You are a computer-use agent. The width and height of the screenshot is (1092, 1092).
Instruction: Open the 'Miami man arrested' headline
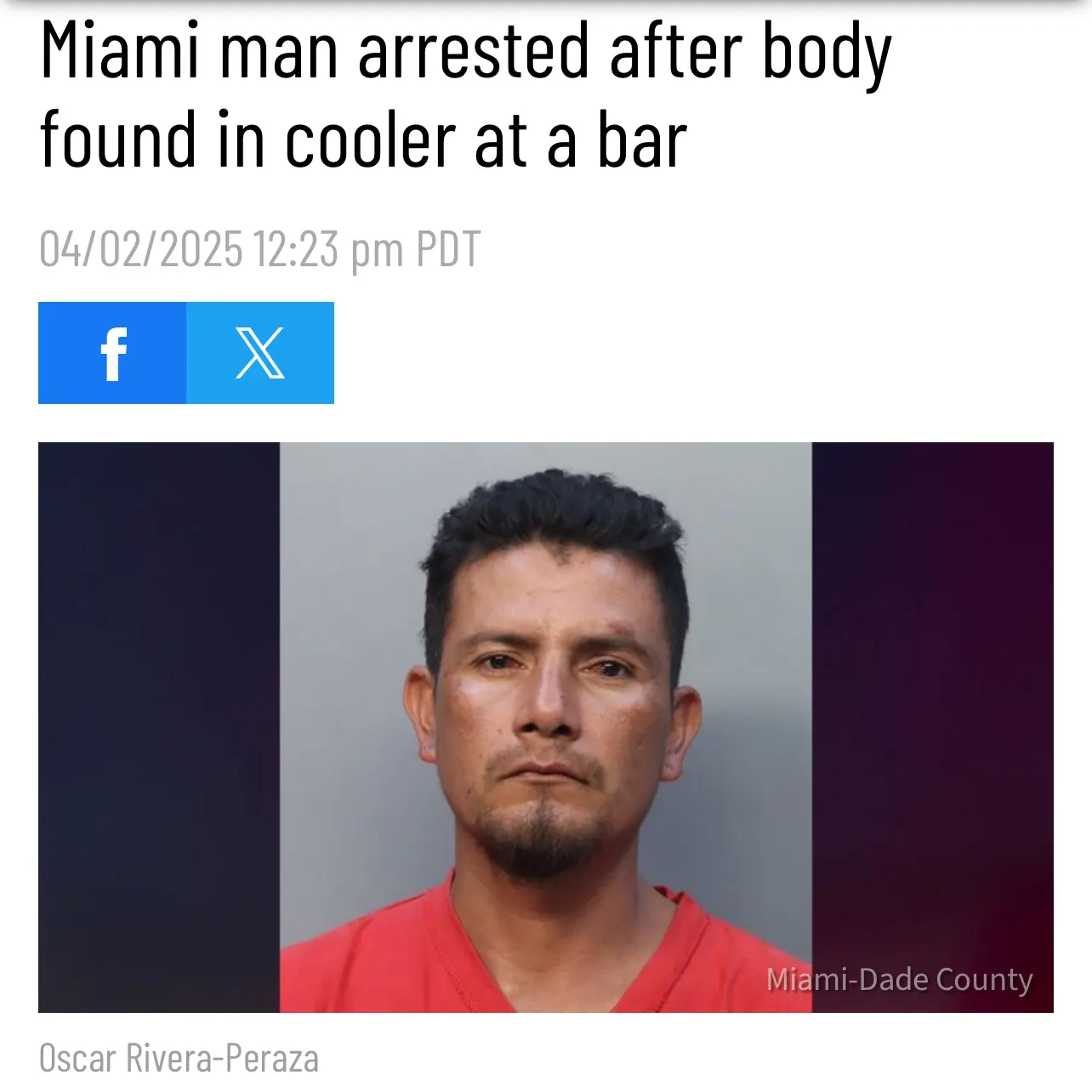click(x=465, y=95)
